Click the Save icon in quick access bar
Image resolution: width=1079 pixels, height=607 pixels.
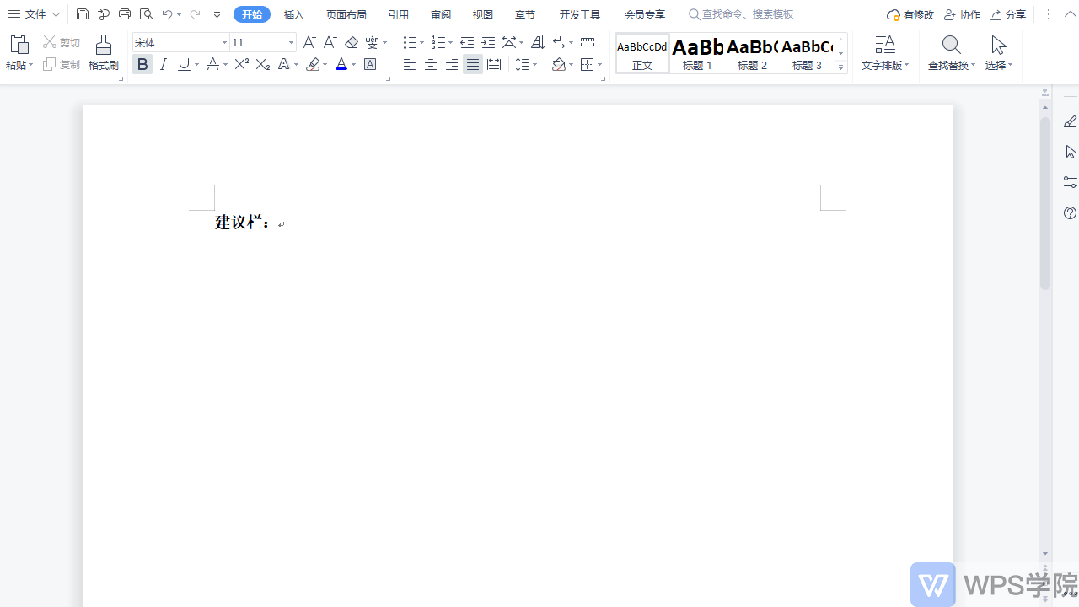pos(83,14)
